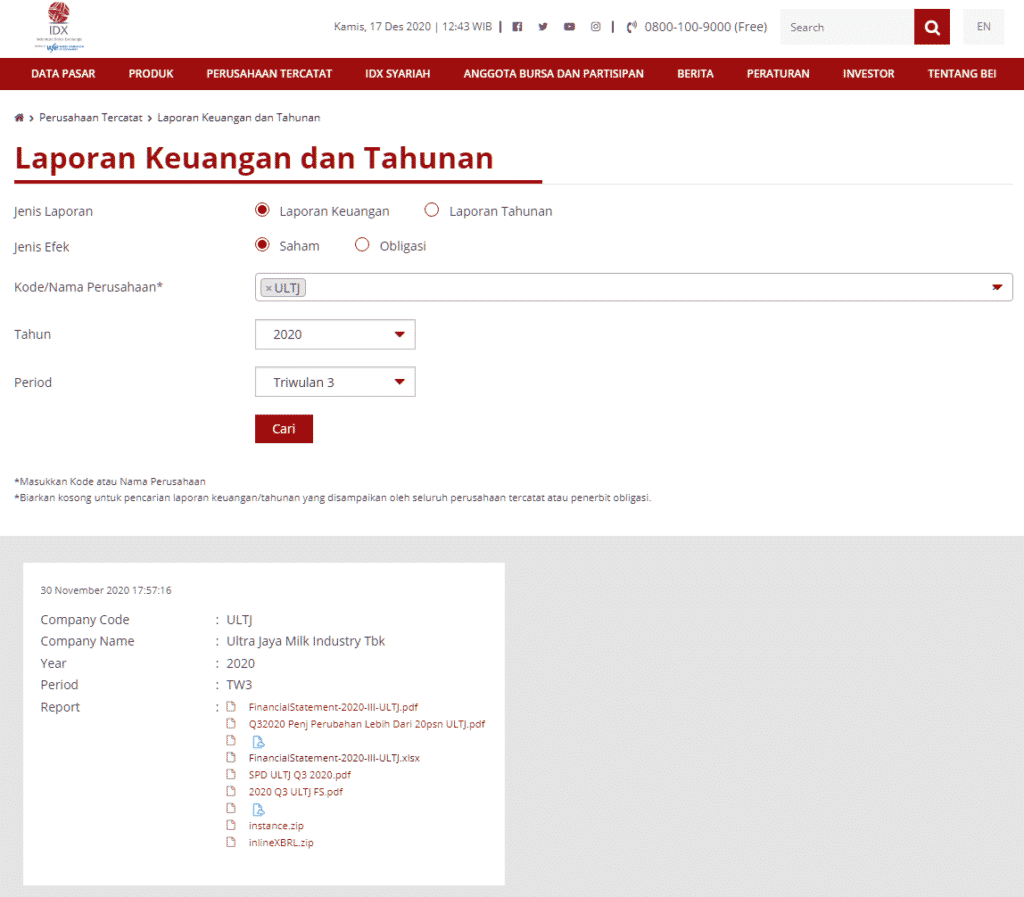
Task: Select the Saham radio option
Action: click(x=261, y=244)
